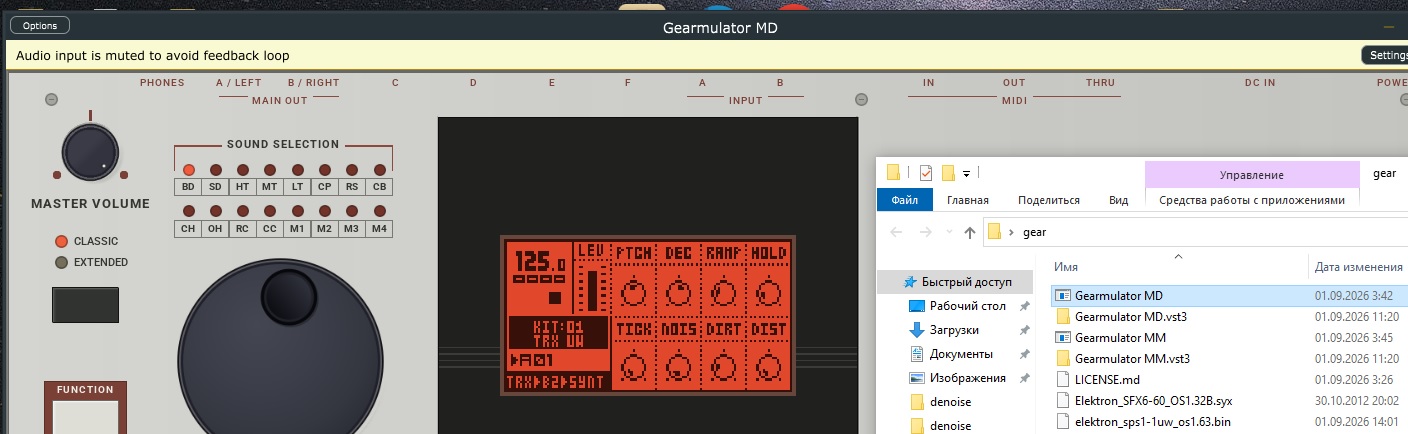Screen dimensions: 1408x434
Task: Select the RC track button
Action: coord(242,229)
